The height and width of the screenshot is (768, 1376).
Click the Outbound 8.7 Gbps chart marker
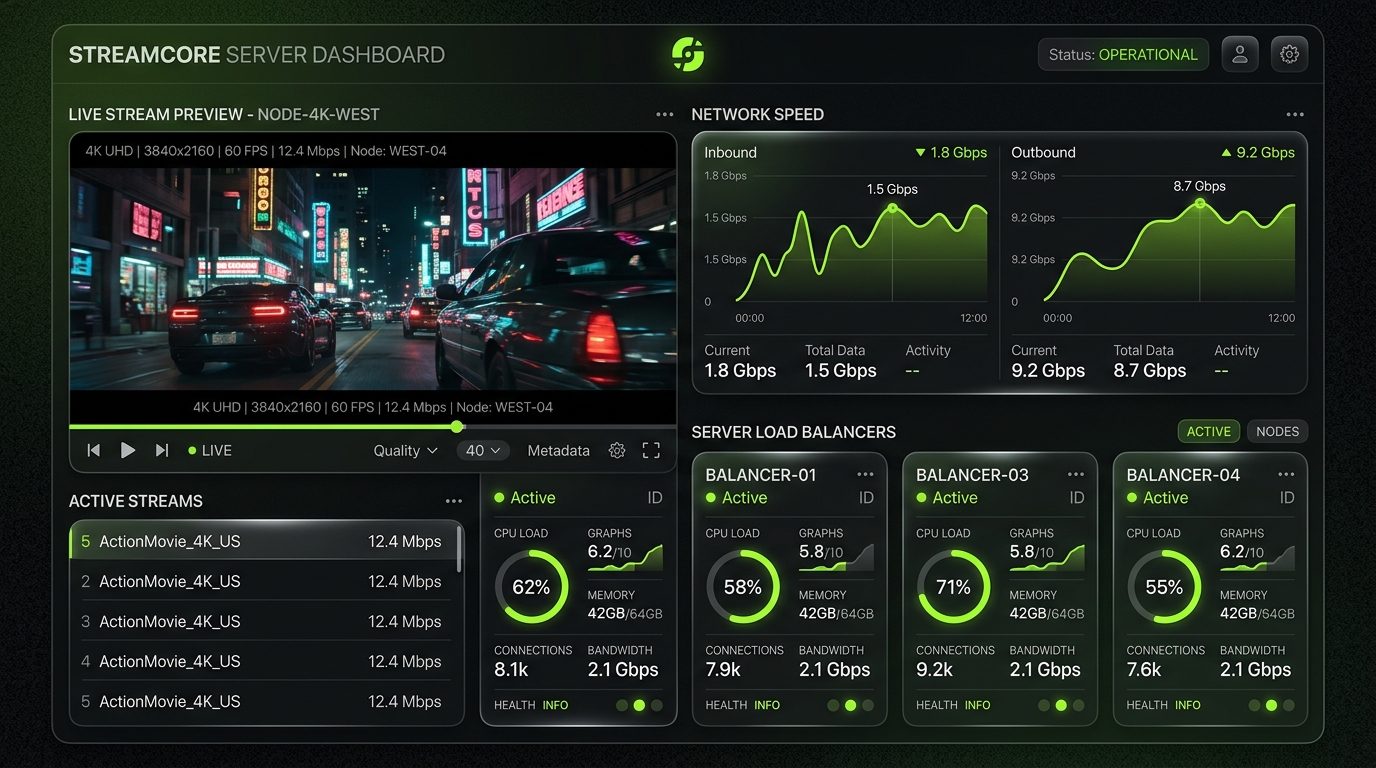click(x=1200, y=203)
